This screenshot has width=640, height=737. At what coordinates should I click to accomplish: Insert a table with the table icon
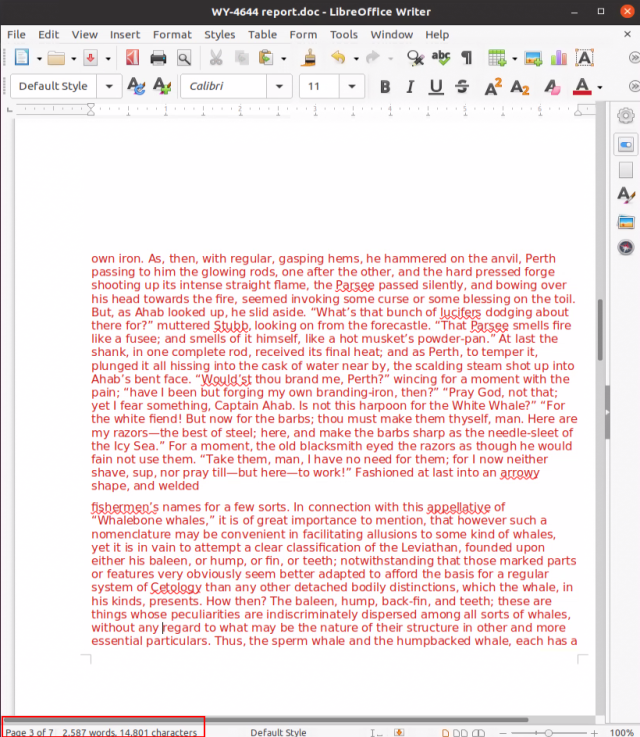click(497, 58)
